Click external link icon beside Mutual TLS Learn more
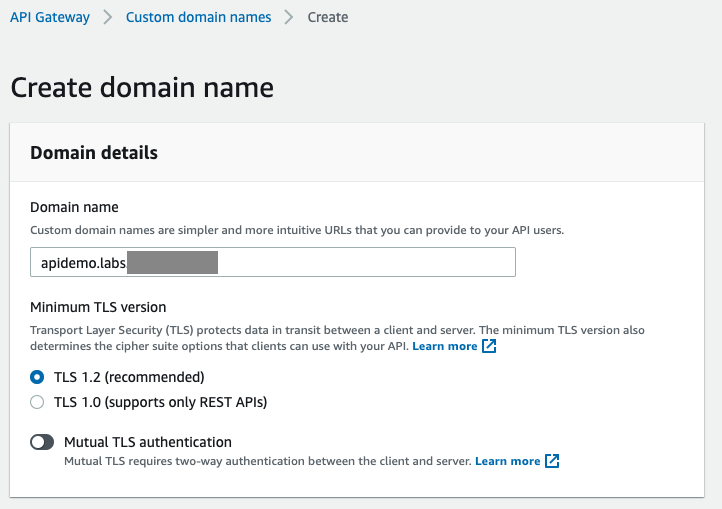This screenshot has width=722, height=509. pyautogui.click(x=552, y=461)
